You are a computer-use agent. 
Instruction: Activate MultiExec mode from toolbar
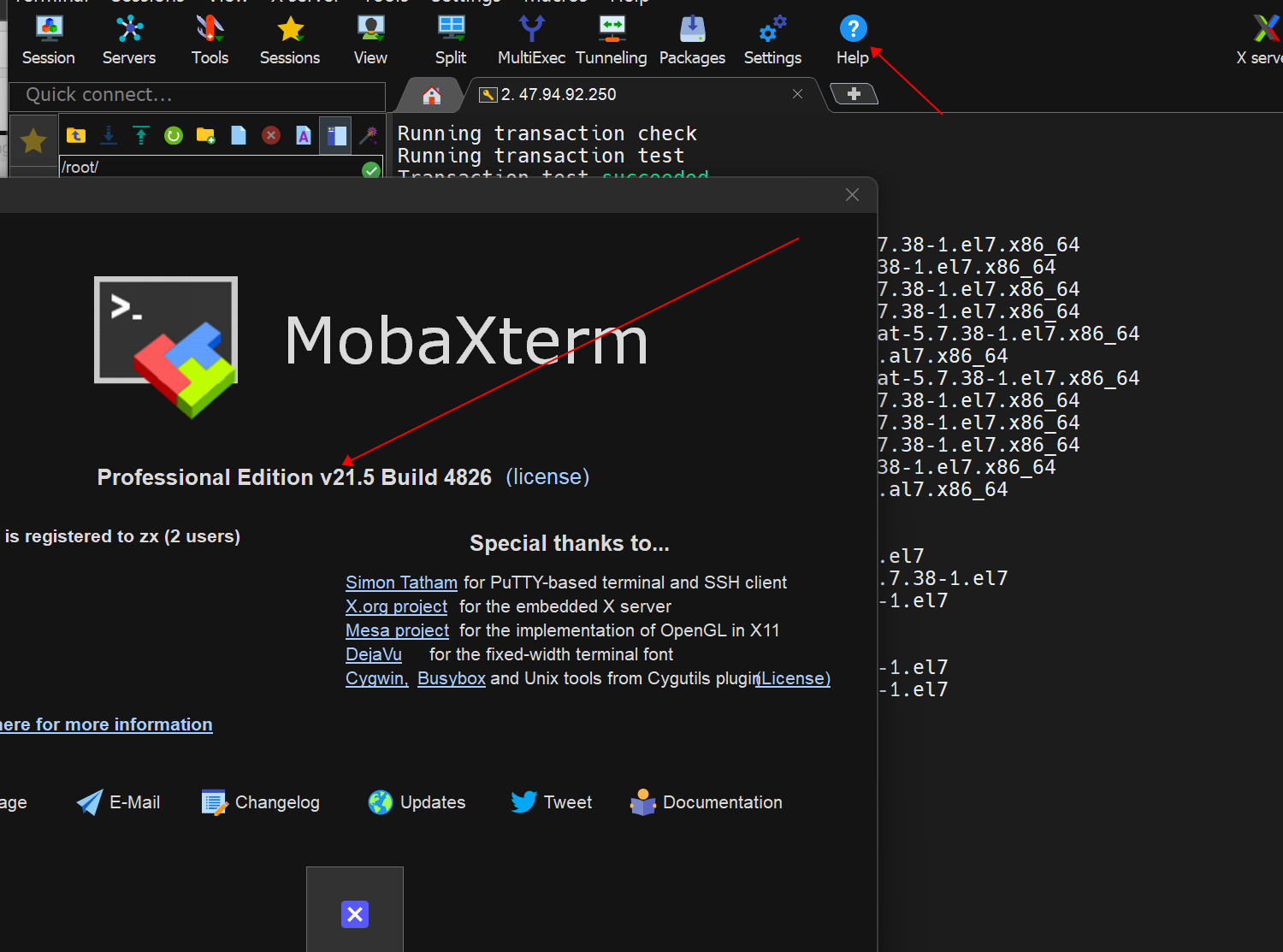531,40
